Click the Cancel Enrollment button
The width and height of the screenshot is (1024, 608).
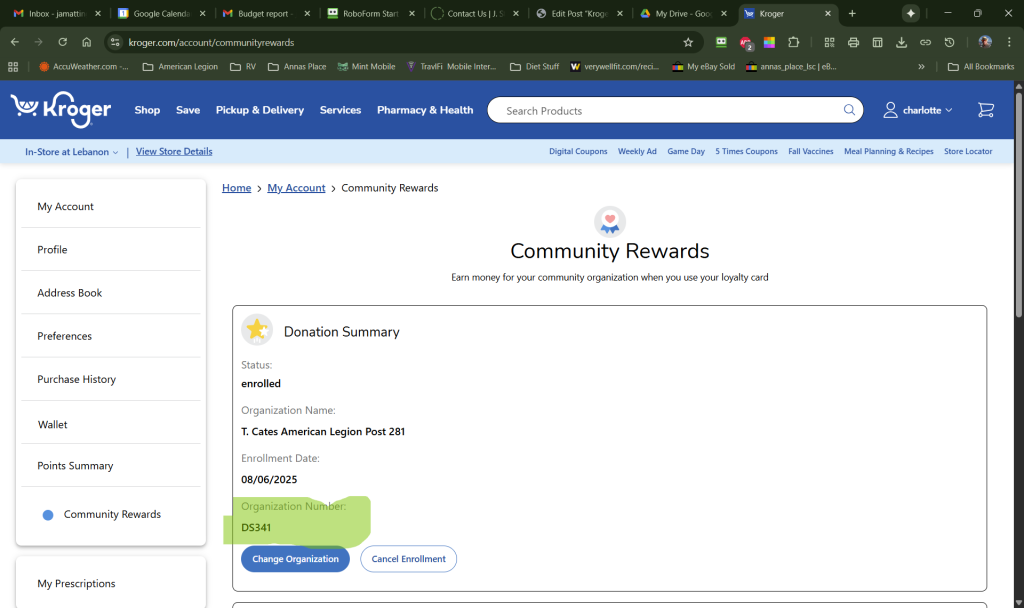[x=408, y=559]
